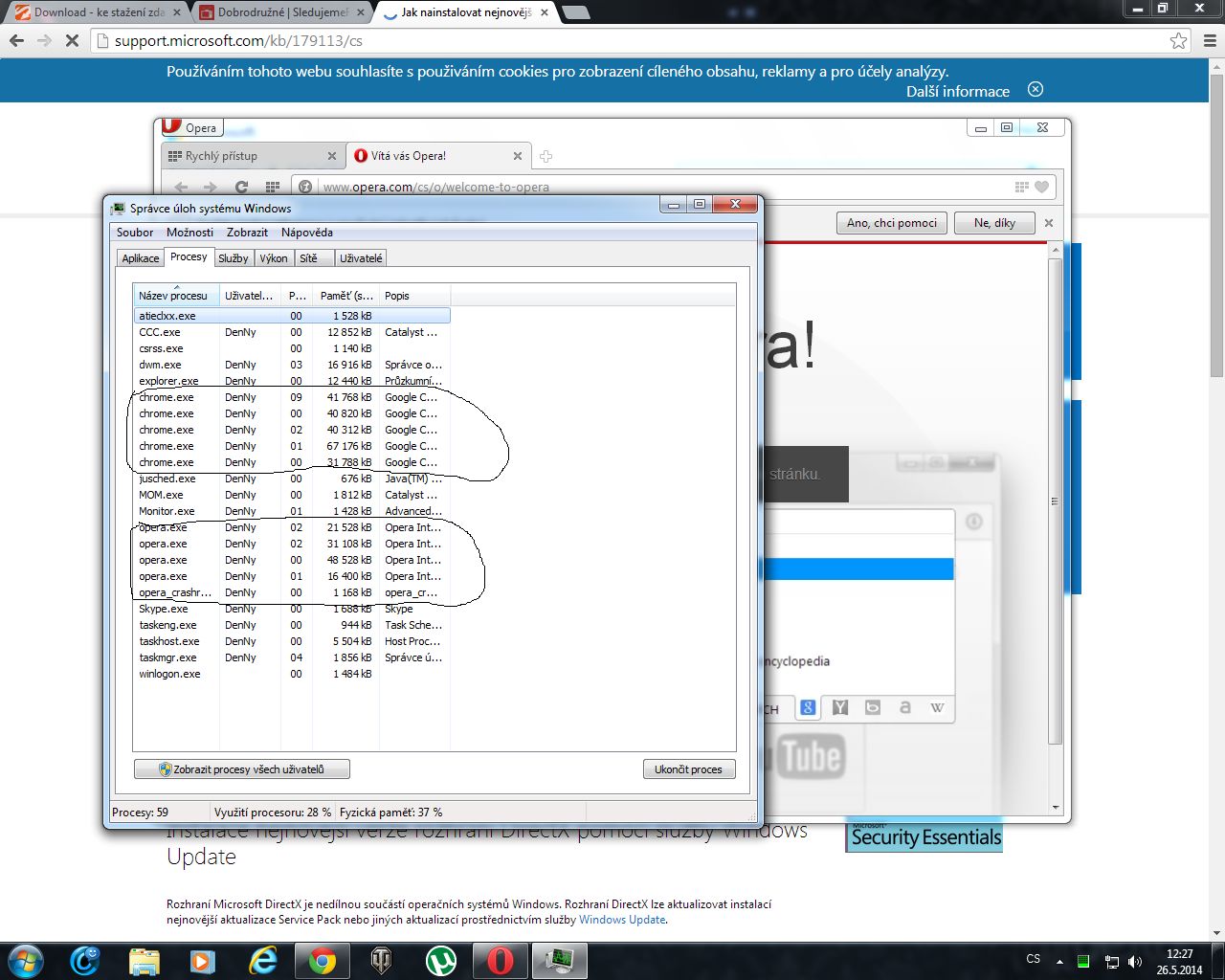Stop loading the page in Chrome
Viewport: 1225px width, 980px height.
[72, 40]
